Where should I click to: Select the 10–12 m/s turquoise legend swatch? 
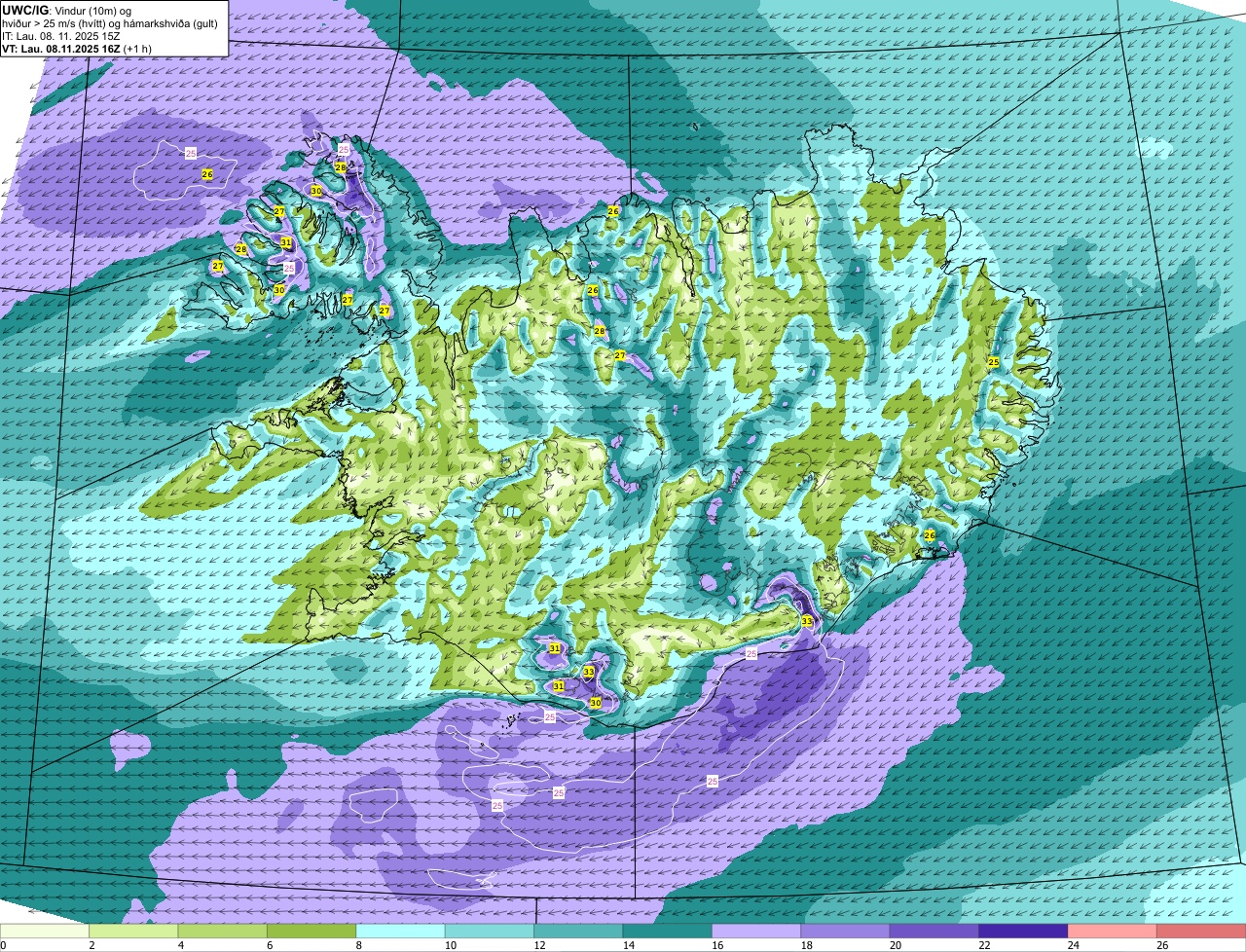[490, 932]
